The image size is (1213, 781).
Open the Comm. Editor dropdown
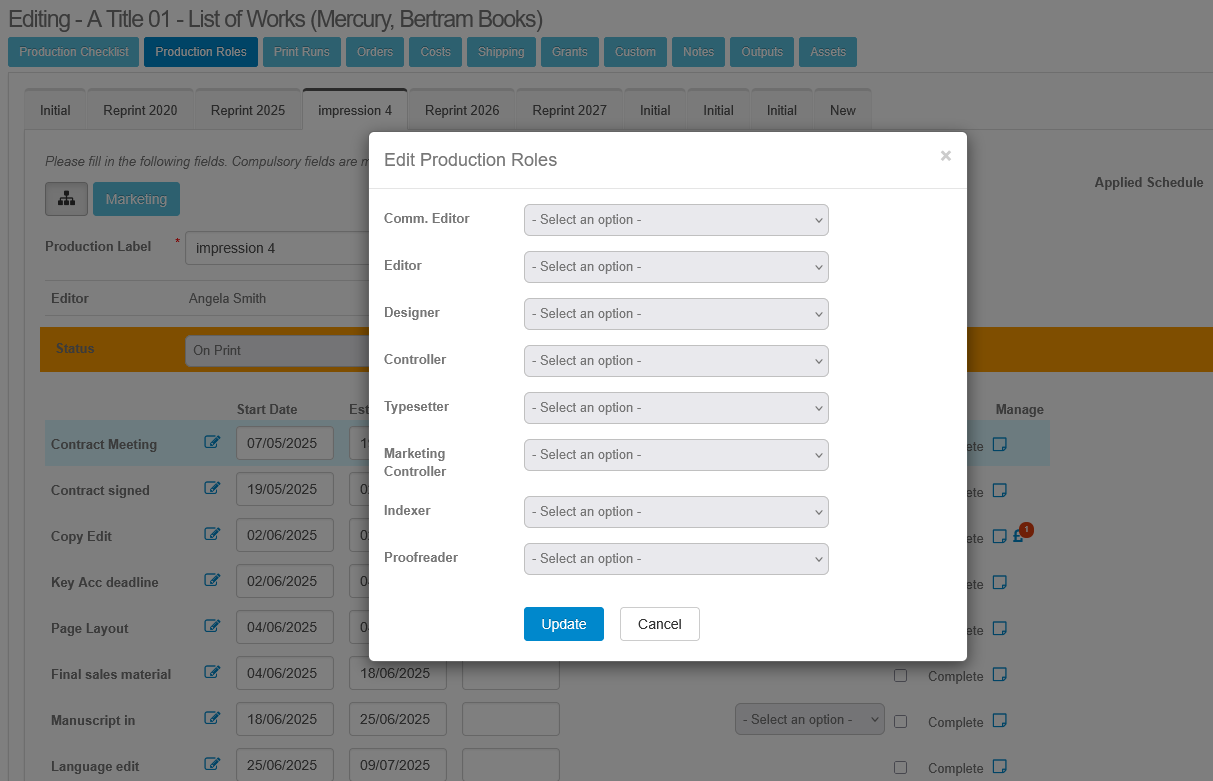676,220
